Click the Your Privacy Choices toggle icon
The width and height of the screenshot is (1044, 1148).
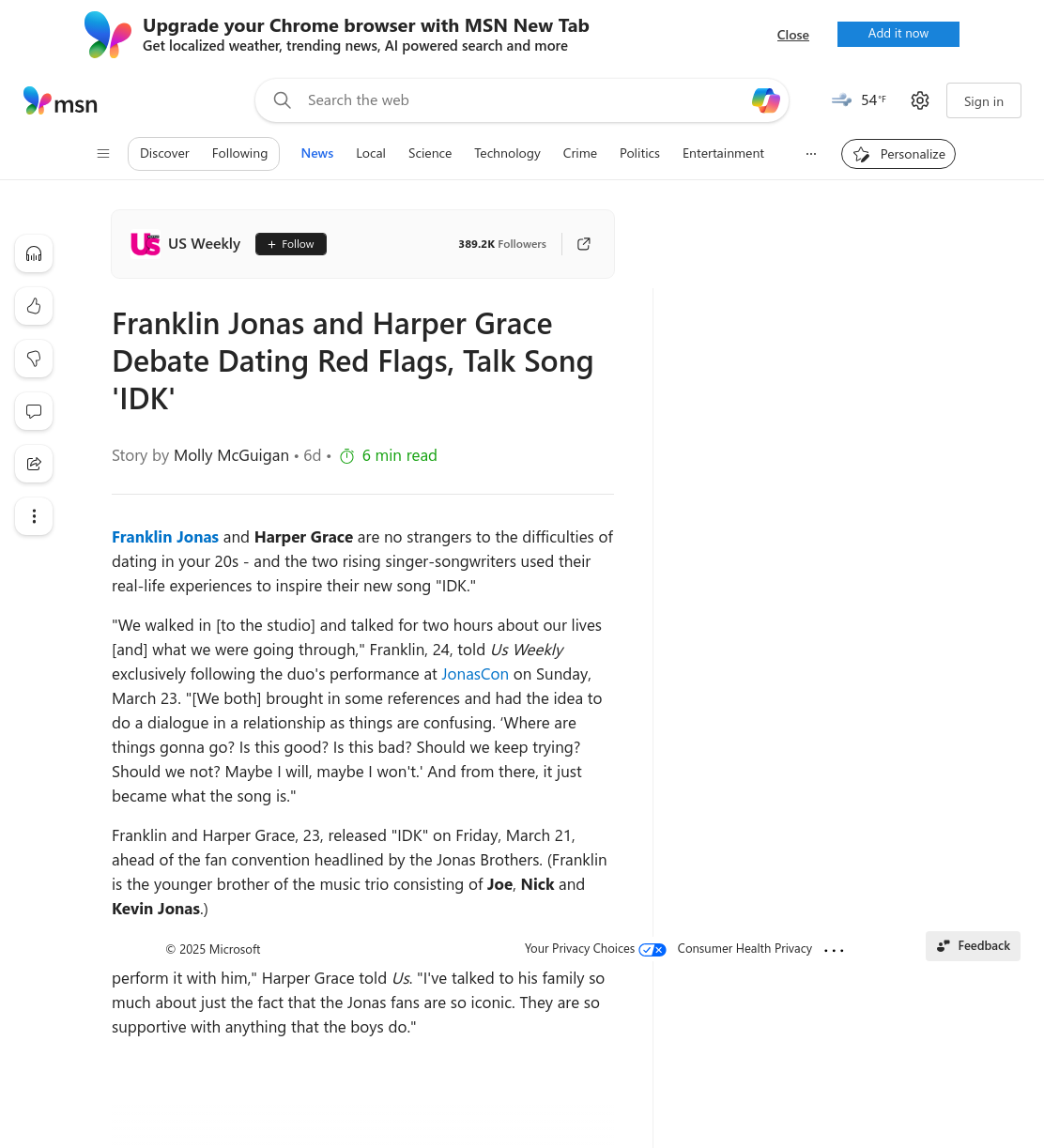652,950
